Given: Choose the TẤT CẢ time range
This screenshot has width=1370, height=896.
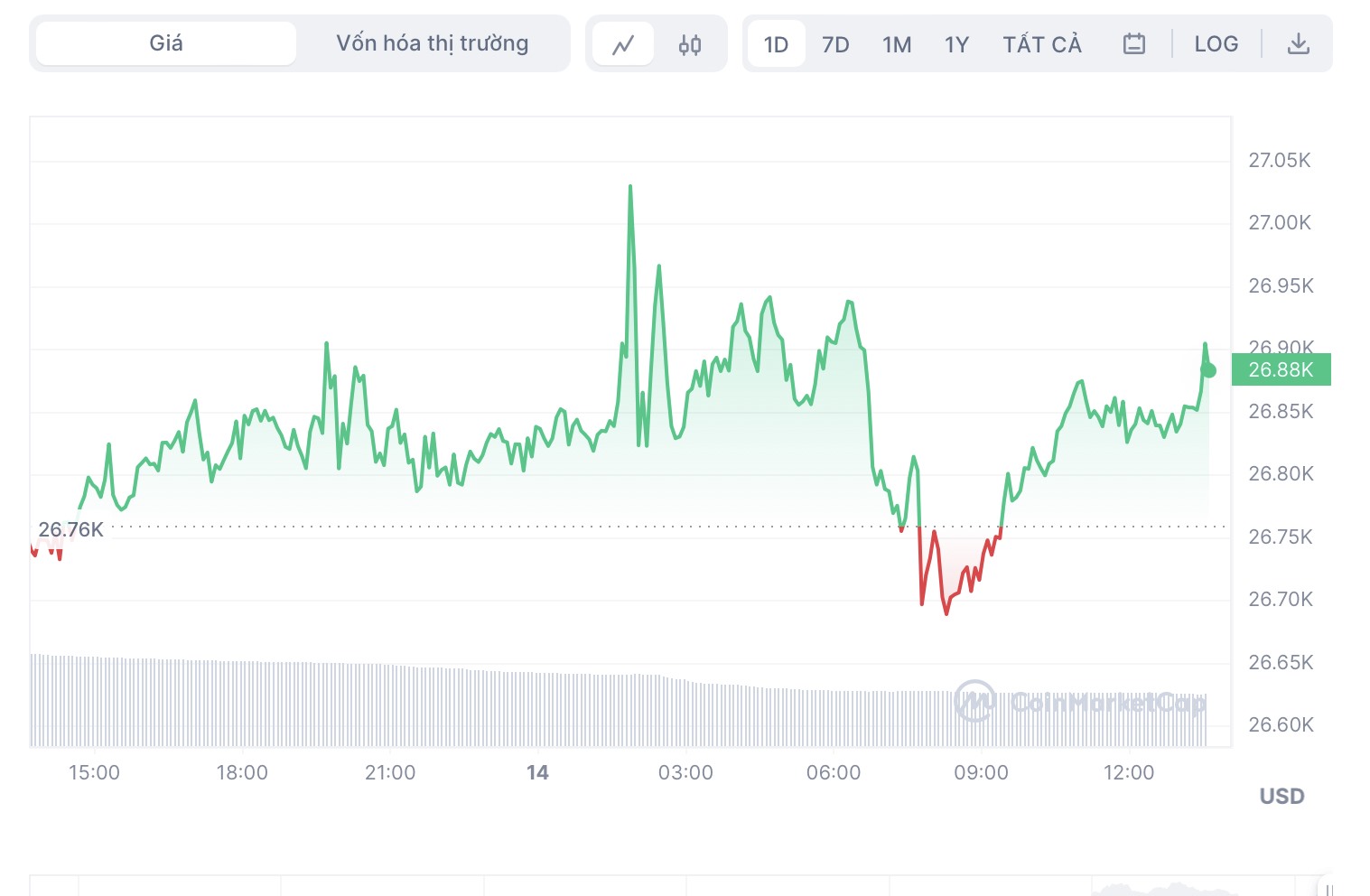Looking at the screenshot, I should [x=1042, y=44].
